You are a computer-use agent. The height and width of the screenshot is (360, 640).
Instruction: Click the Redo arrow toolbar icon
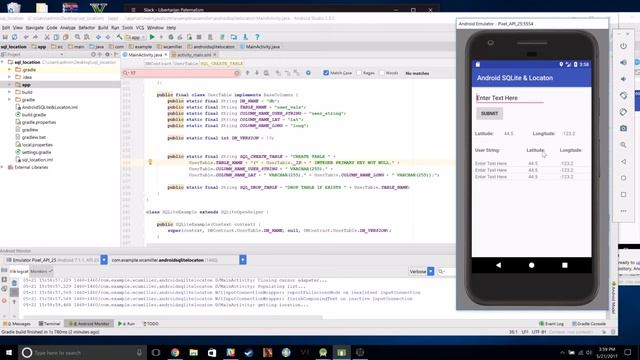tap(36, 37)
